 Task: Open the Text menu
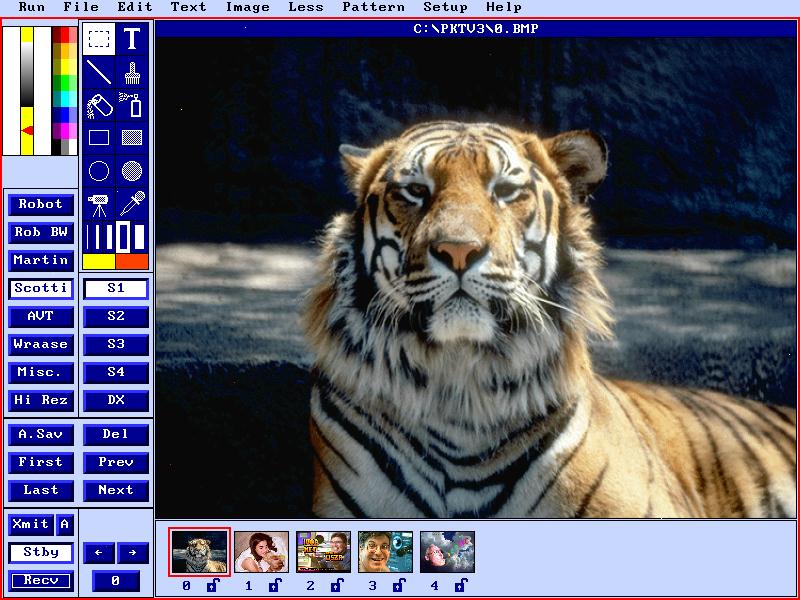point(189,7)
